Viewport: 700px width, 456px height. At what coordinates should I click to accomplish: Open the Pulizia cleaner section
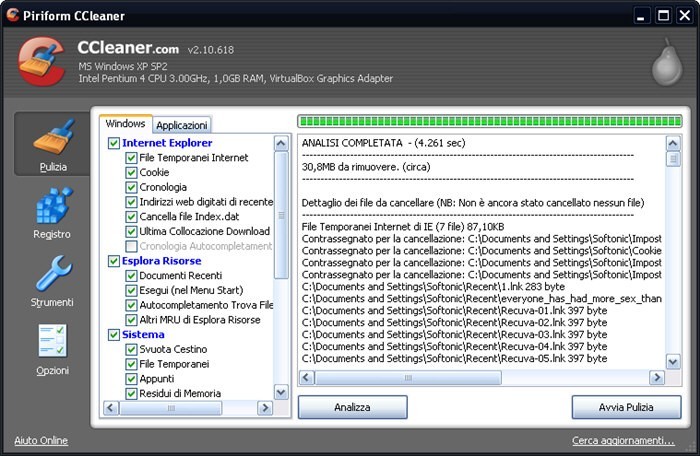[x=51, y=145]
